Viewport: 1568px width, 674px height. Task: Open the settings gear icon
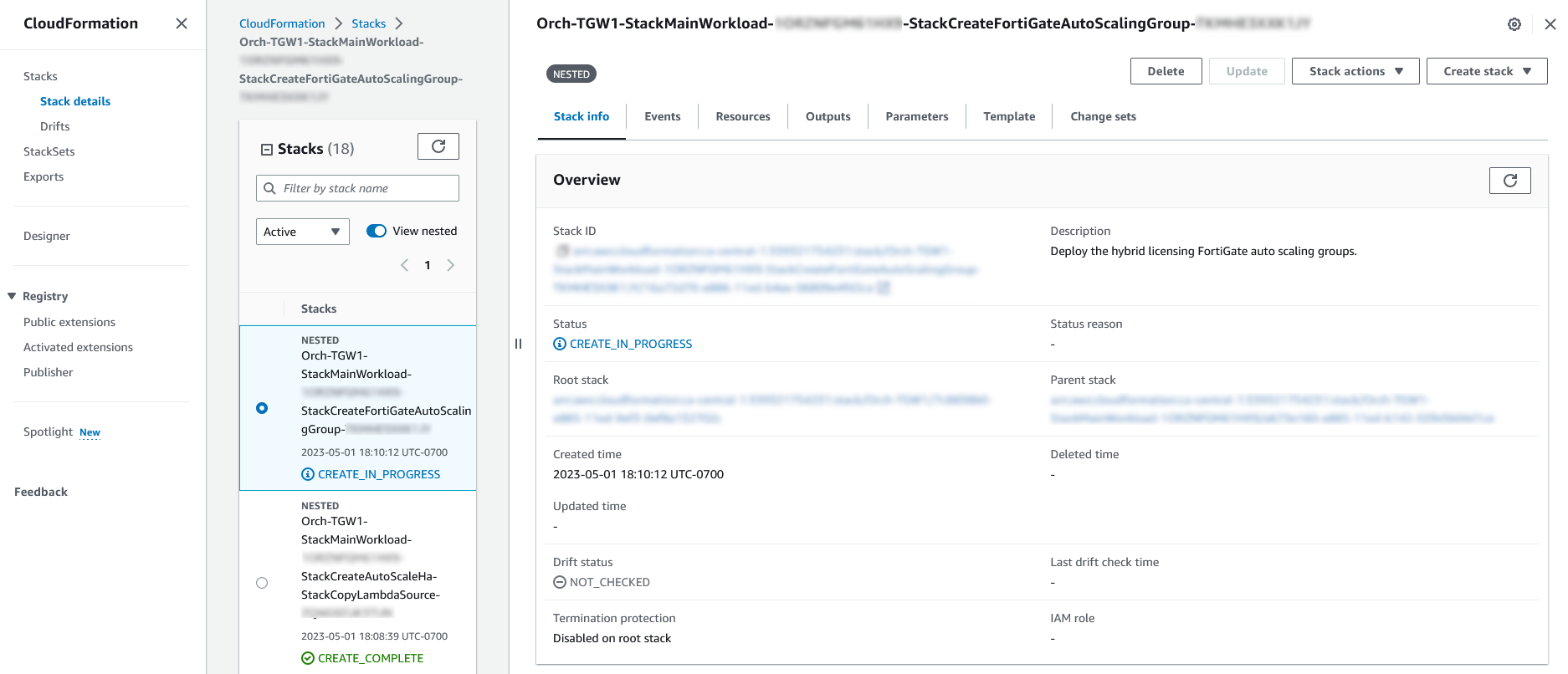coord(1514,24)
